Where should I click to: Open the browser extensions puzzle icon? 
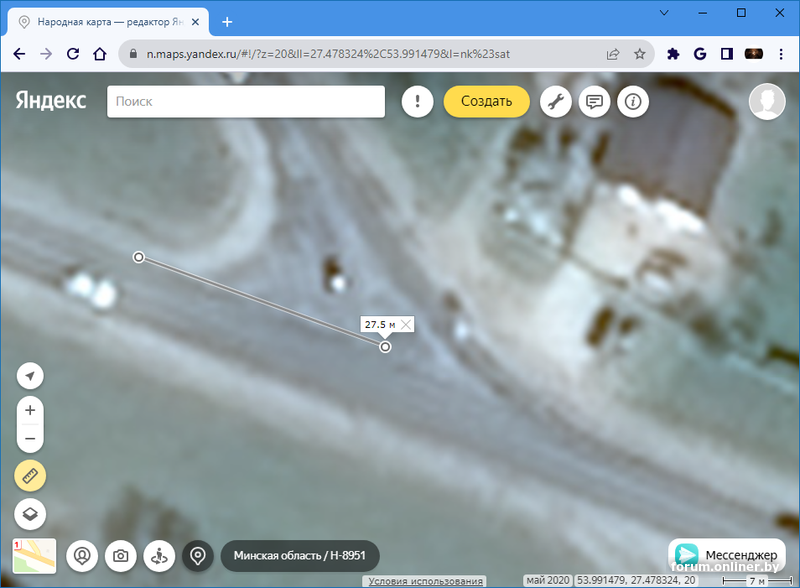click(x=673, y=54)
